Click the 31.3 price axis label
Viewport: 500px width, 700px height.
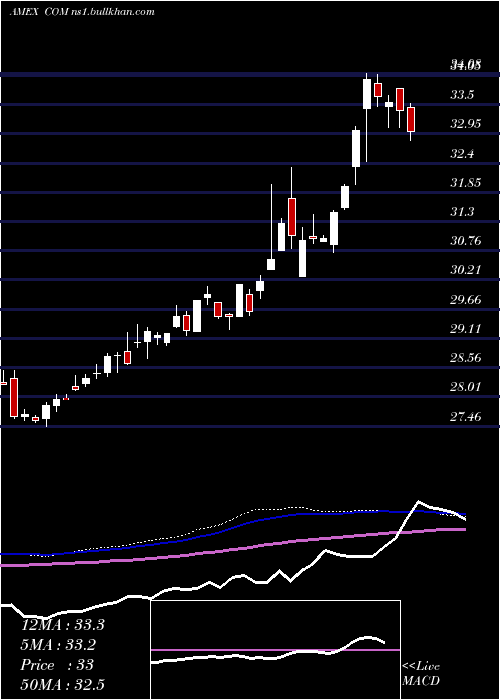point(462,212)
